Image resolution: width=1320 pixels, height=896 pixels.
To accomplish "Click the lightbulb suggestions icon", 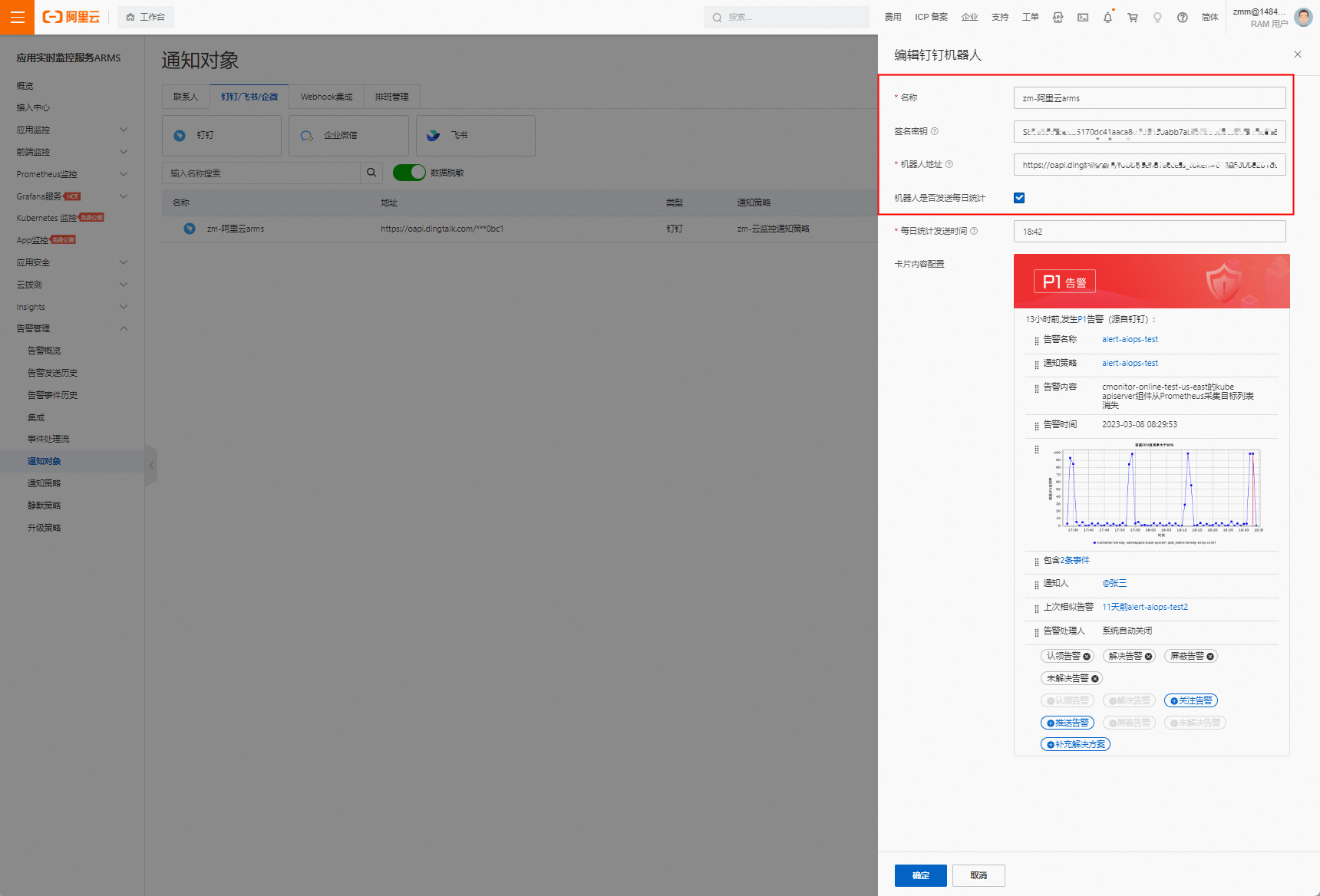I will coord(1157,17).
